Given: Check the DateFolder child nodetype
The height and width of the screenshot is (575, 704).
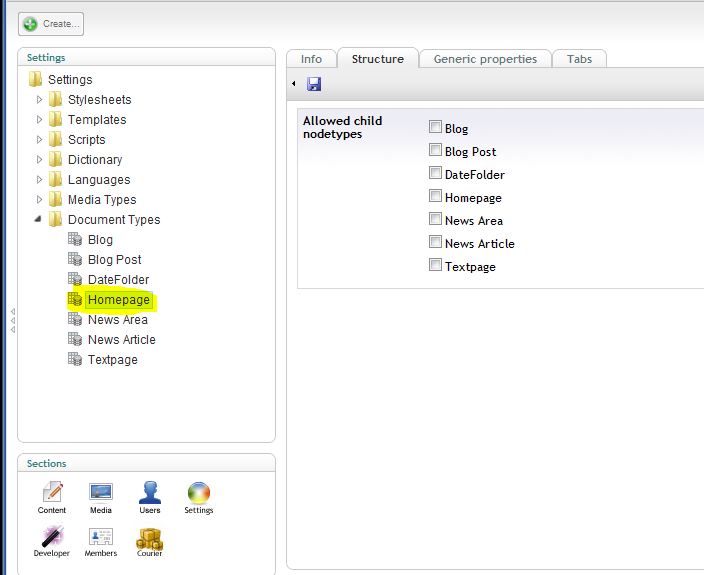Looking at the screenshot, I should (435, 172).
